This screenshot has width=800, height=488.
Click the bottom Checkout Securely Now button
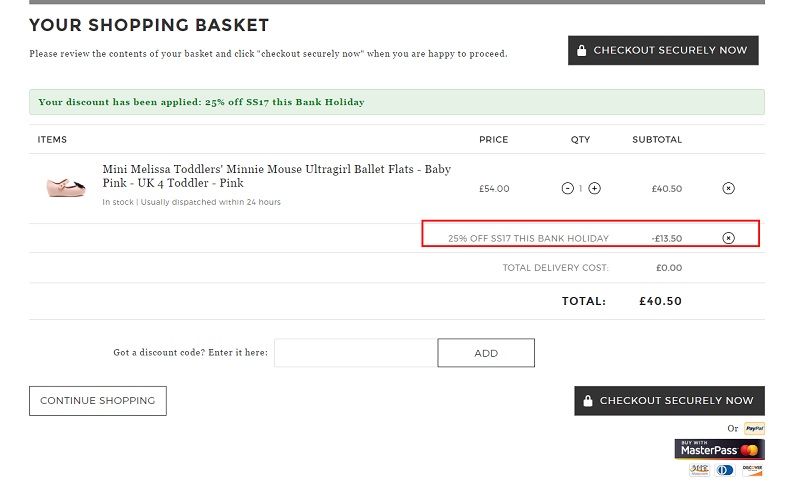coord(669,400)
